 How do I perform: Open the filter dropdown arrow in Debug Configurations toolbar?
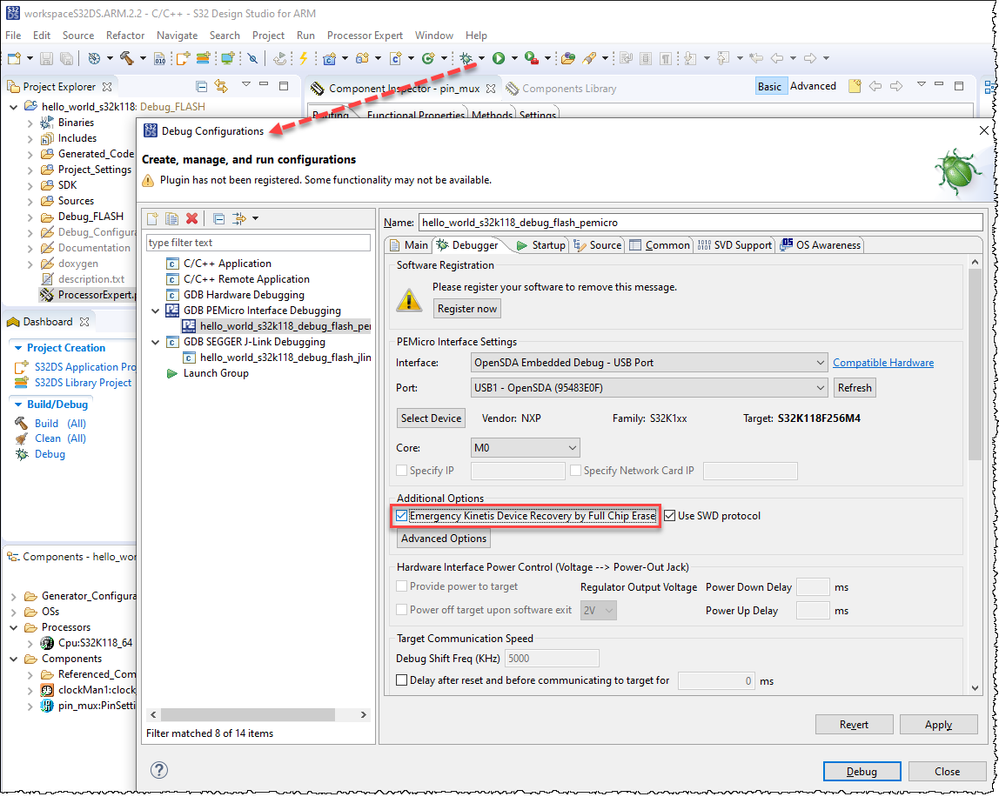(255, 219)
